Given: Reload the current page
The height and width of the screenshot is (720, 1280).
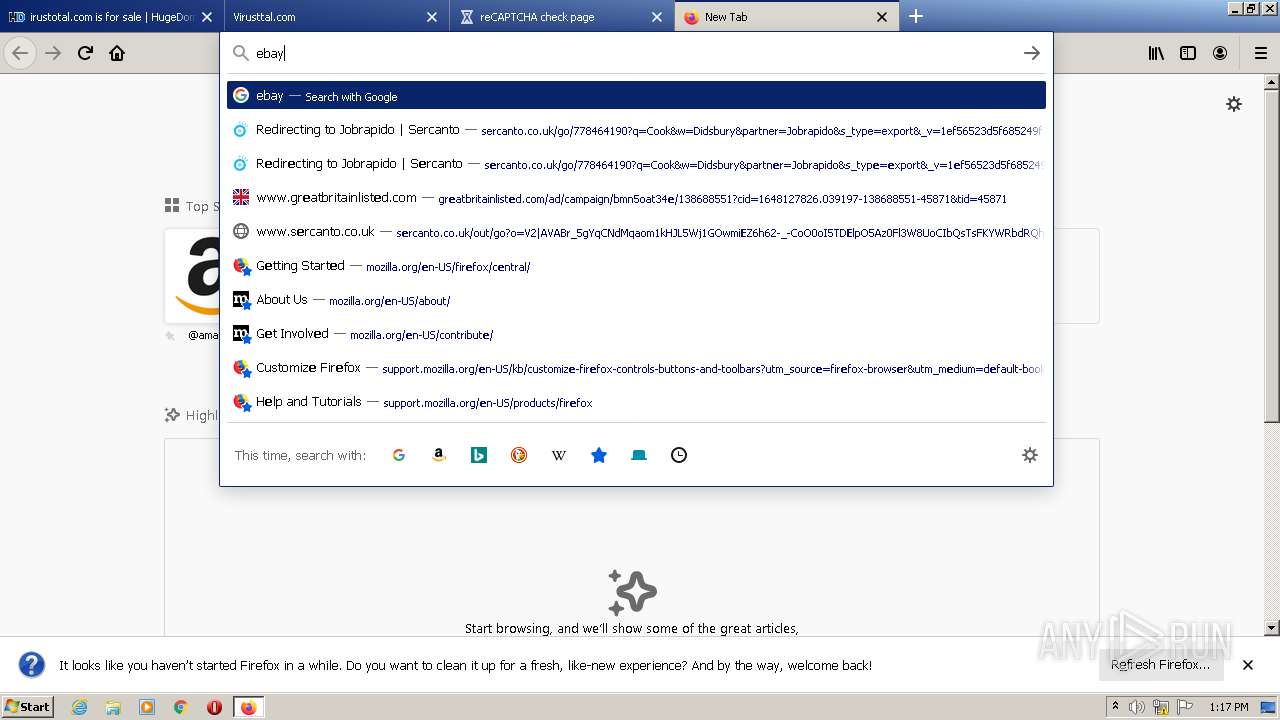Looking at the screenshot, I should tap(85, 53).
